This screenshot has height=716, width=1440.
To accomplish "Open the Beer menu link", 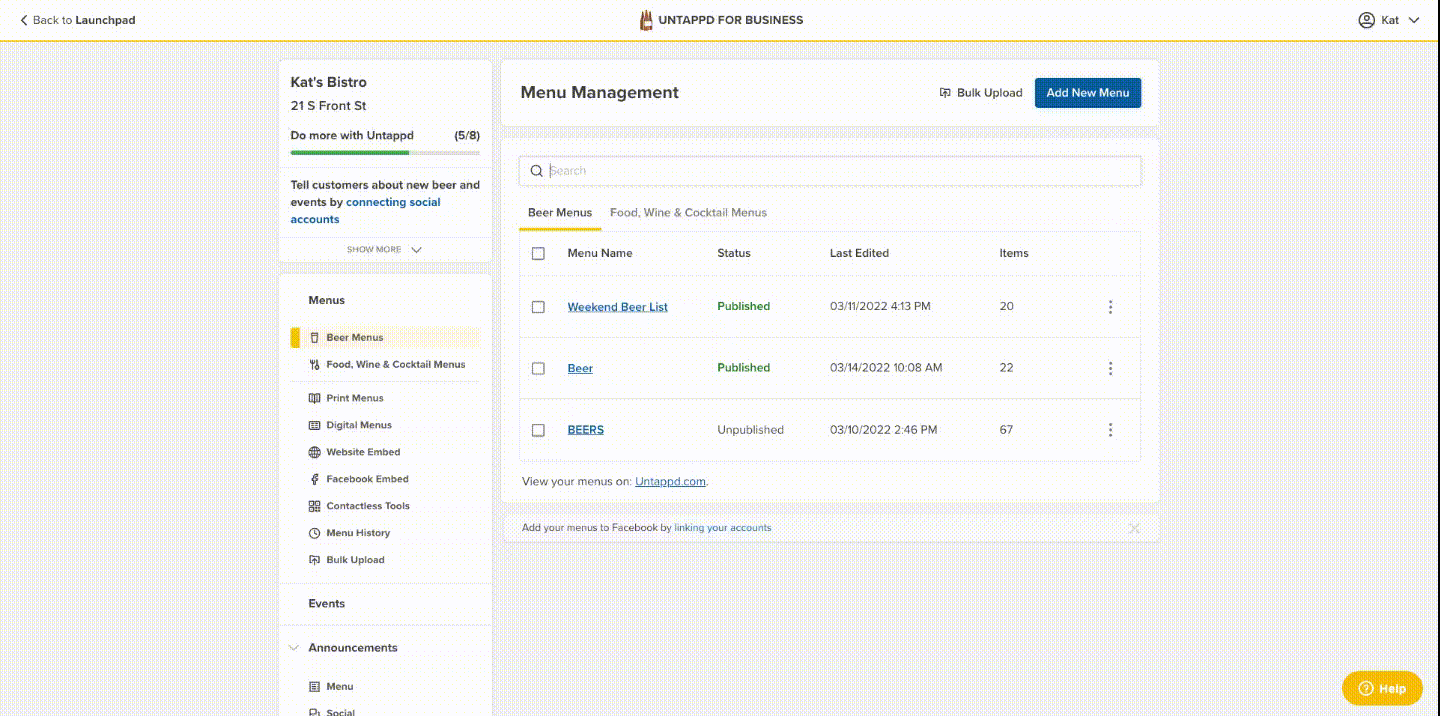I will [x=580, y=369].
